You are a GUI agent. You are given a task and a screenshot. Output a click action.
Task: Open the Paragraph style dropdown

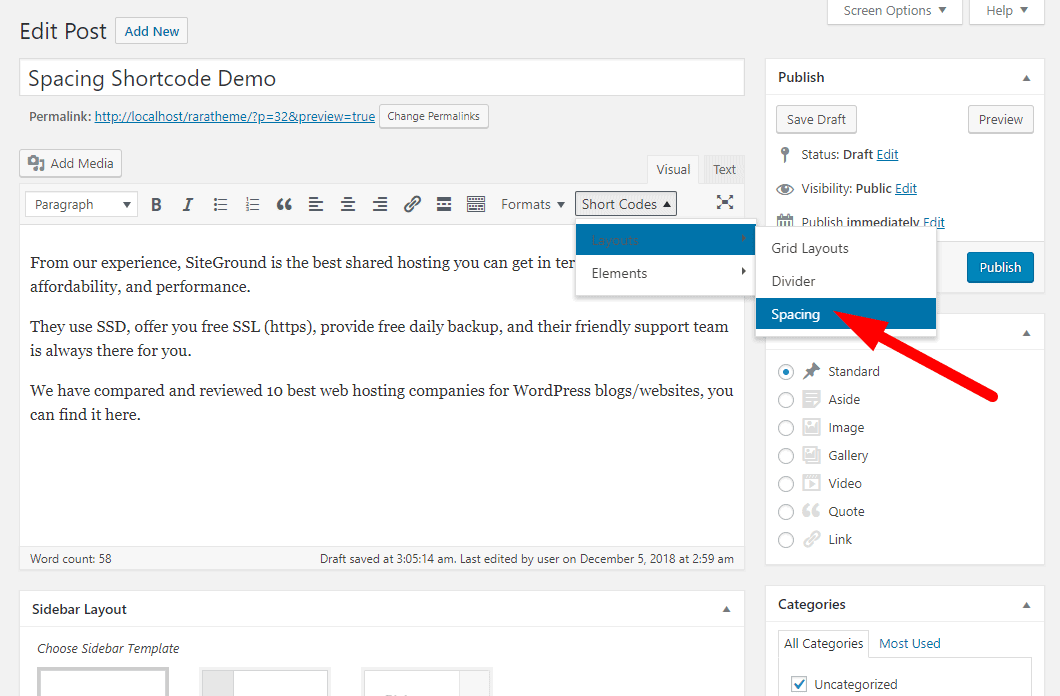point(82,204)
